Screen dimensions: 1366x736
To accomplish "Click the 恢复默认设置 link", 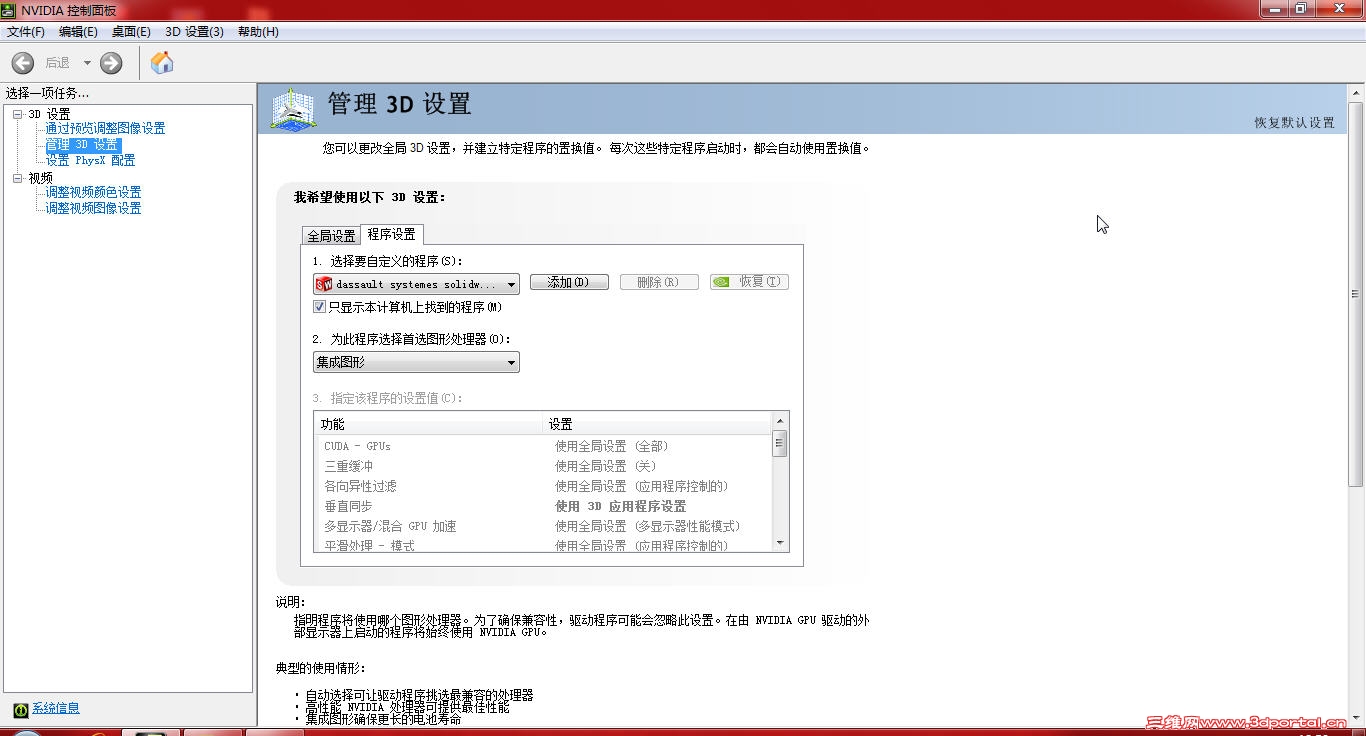I will pos(1295,123).
